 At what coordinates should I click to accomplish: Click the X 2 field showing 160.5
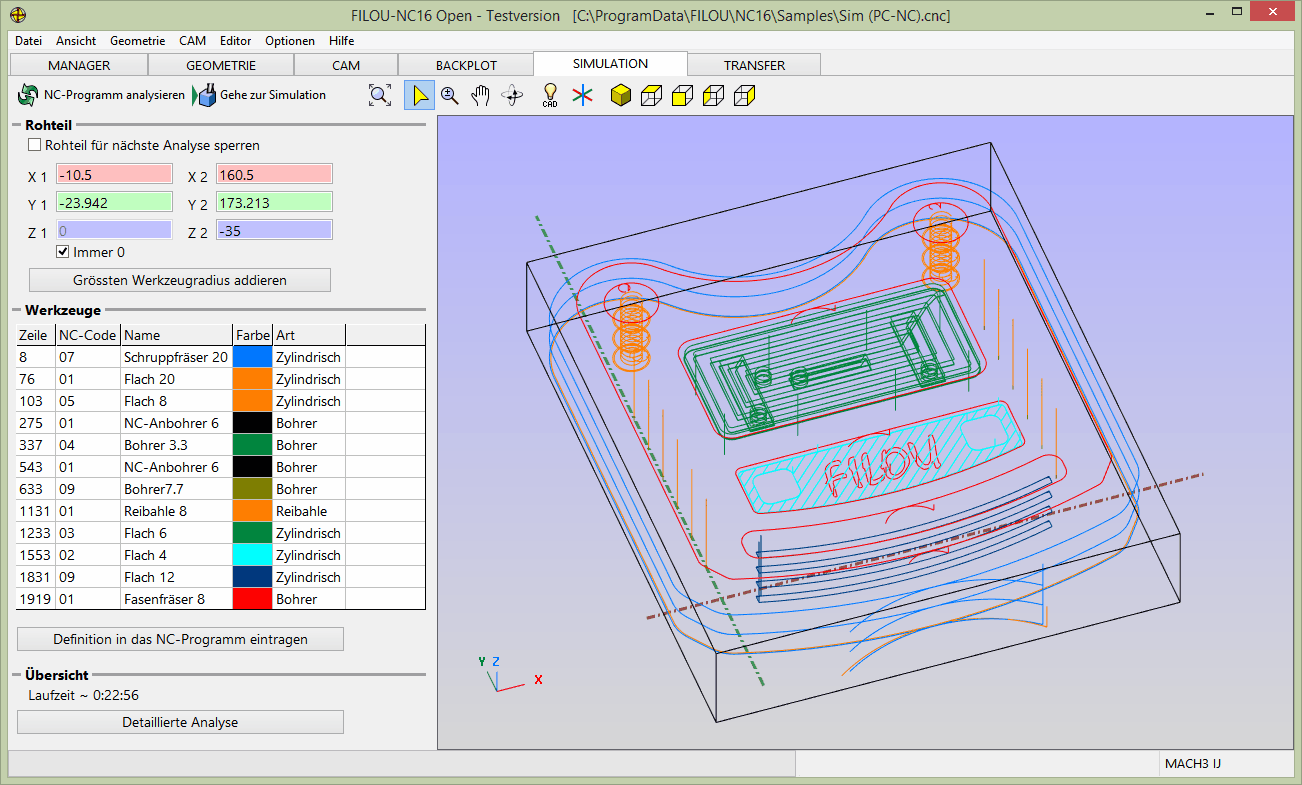274,174
